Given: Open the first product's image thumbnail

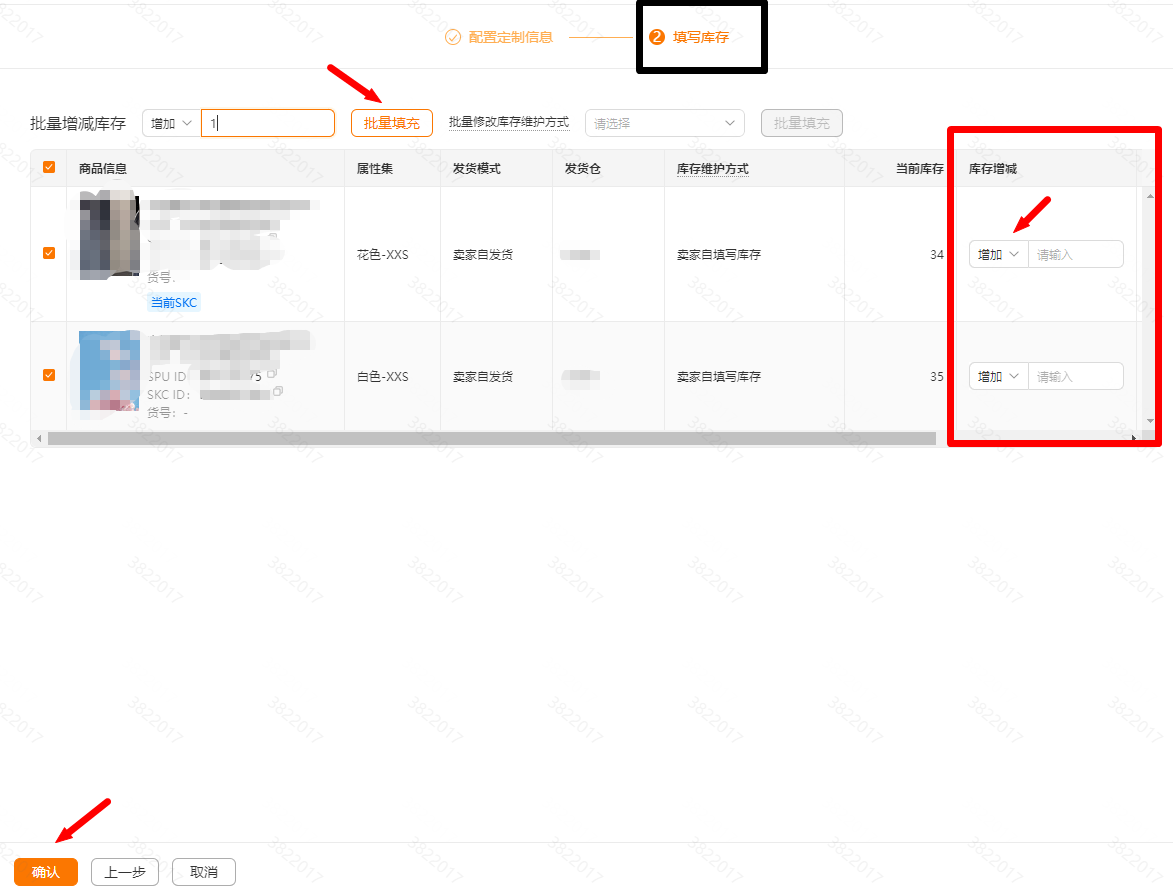Looking at the screenshot, I should pyautogui.click(x=108, y=235).
